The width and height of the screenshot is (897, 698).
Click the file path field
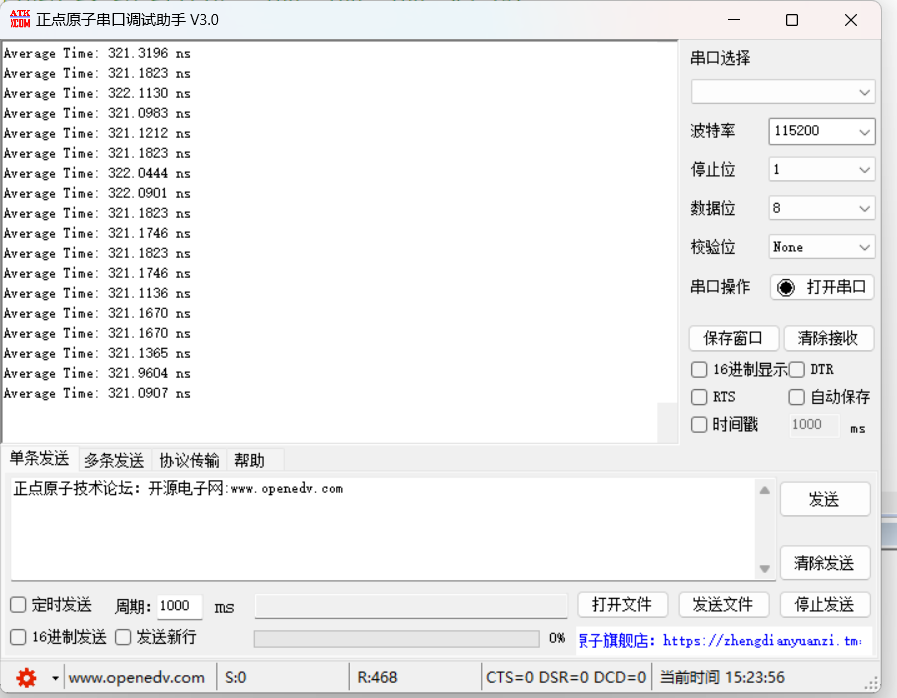411,606
